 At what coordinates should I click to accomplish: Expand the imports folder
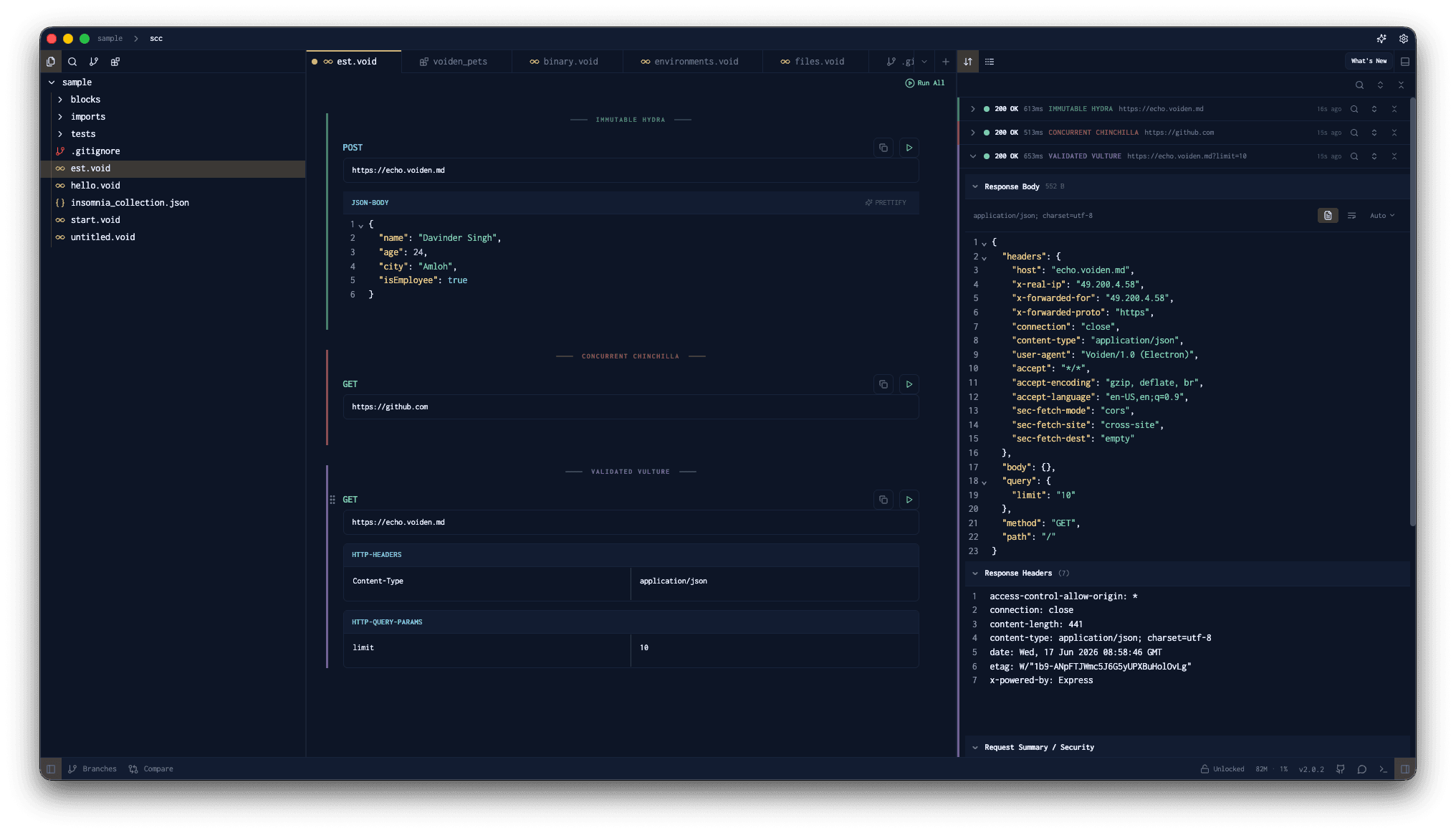click(x=60, y=117)
